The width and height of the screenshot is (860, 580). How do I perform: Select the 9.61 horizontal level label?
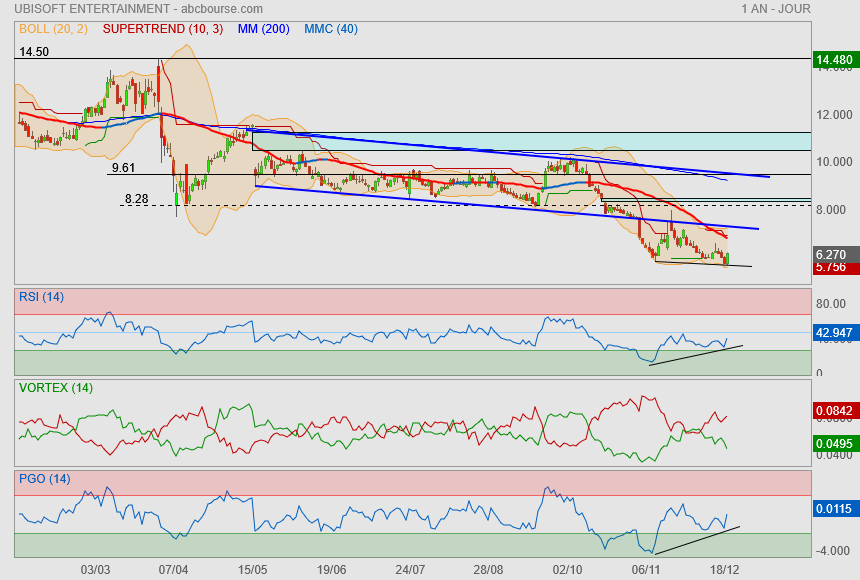click(x=123, y=167)
